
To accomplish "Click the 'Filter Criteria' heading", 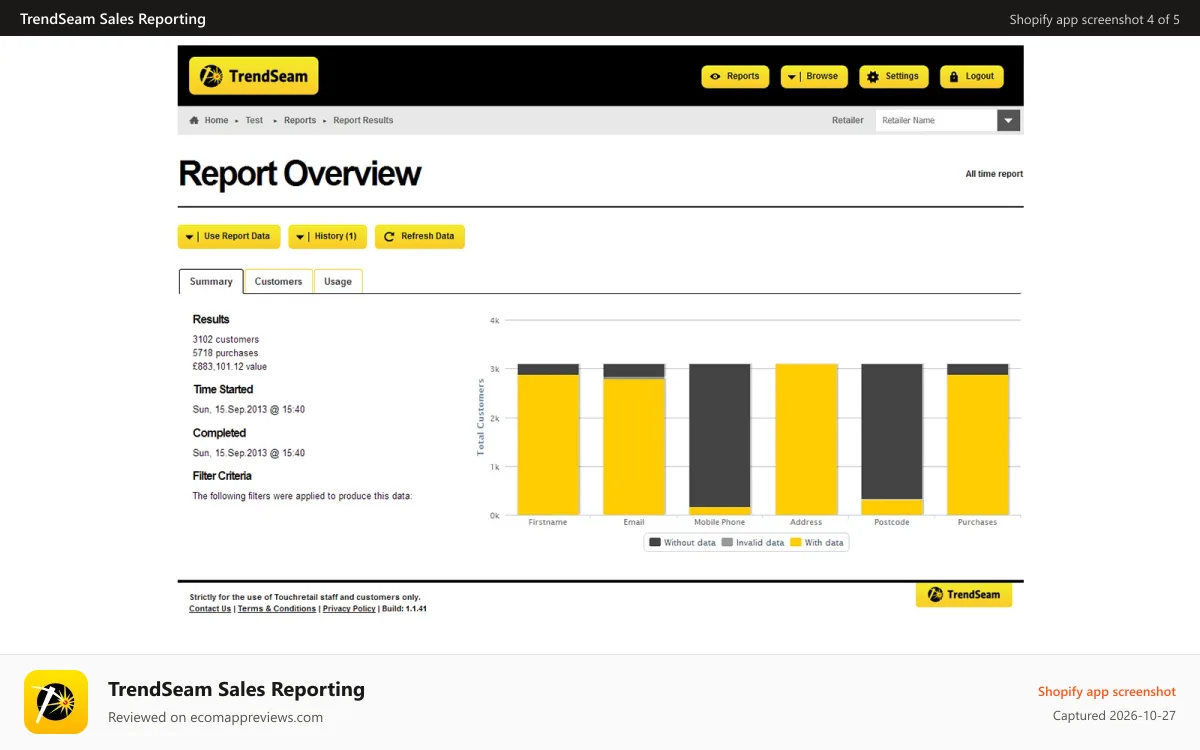I will coord(222,476).
